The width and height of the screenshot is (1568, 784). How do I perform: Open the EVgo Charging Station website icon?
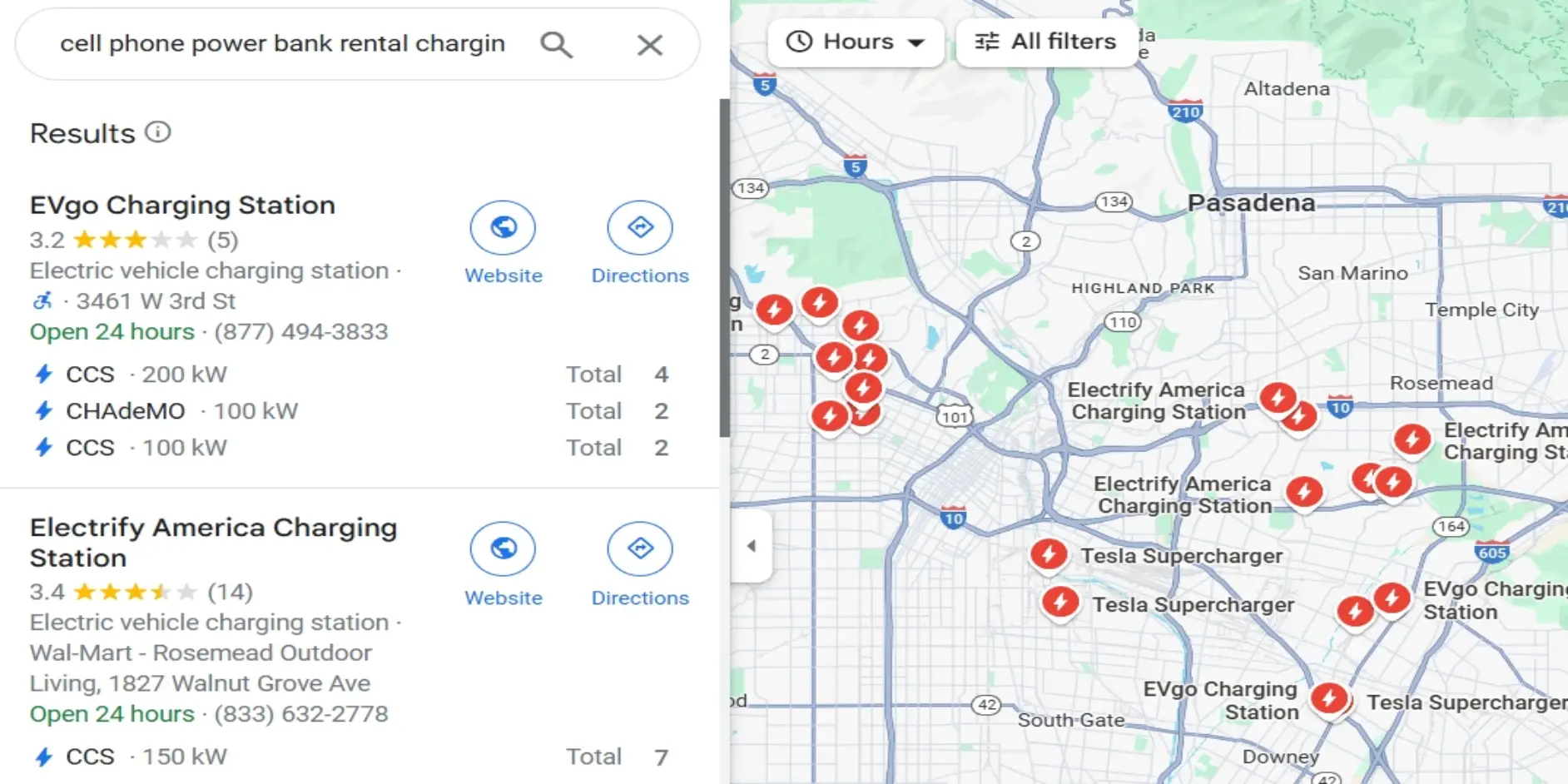(503, 227)
